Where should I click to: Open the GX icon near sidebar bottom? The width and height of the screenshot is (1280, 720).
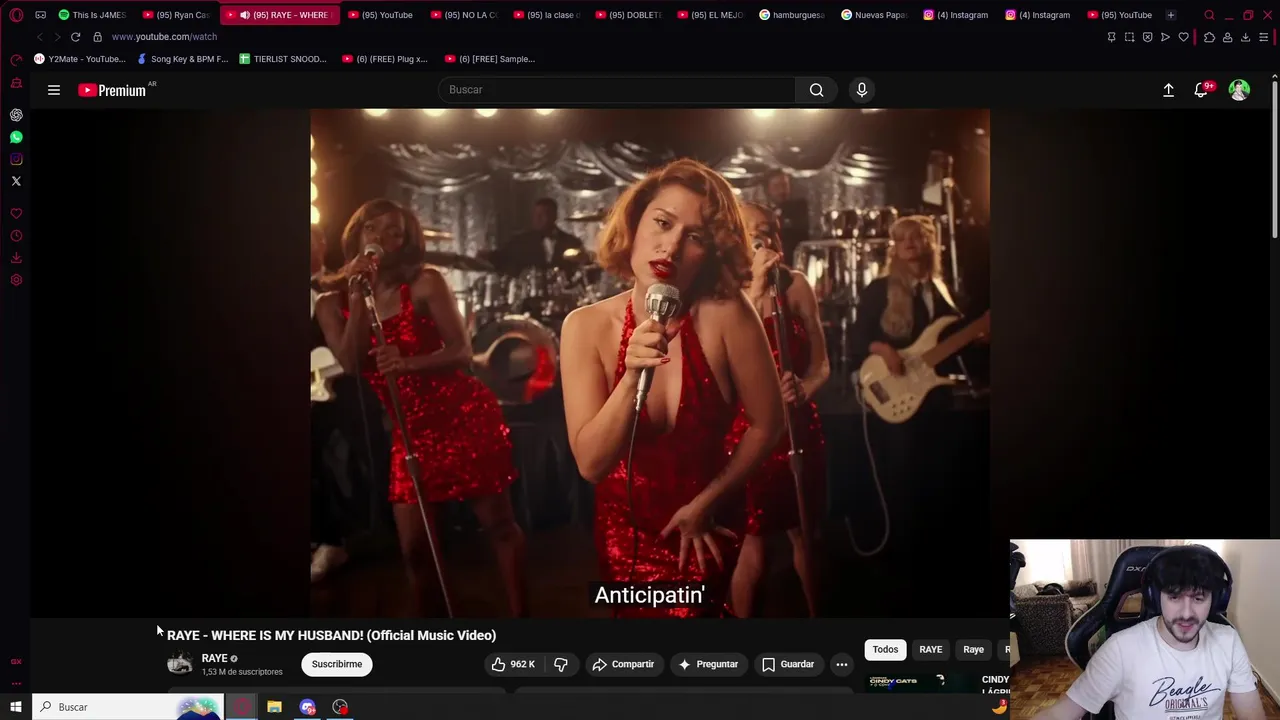[x=16, y=662]
